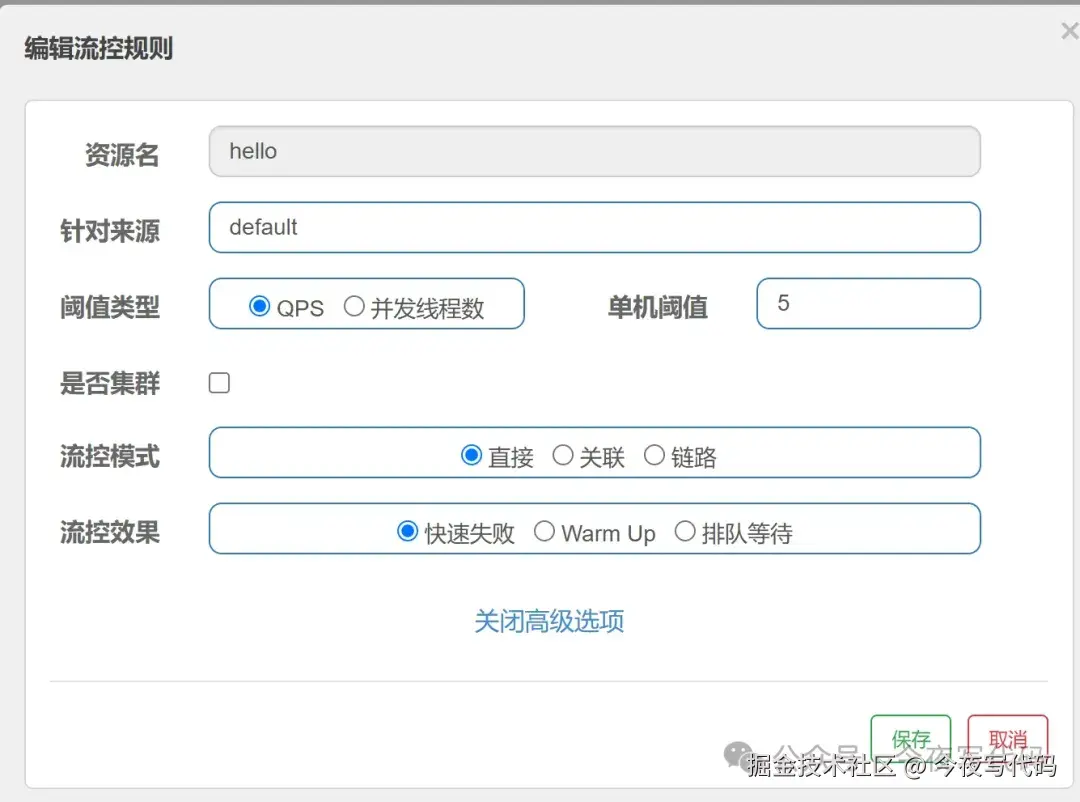Click the red 取消 cancel button
1080x802 pixels.
pos(1007,738)
